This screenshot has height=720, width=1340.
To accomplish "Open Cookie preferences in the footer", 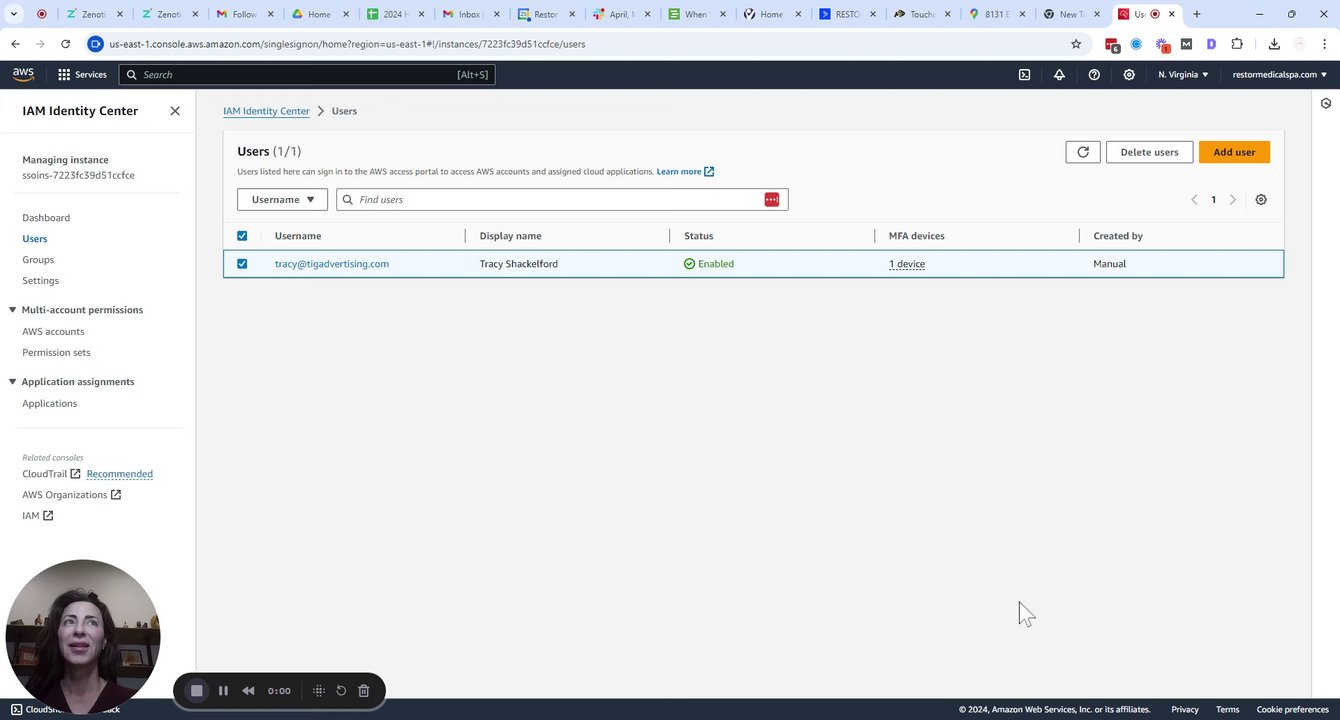I will tap(1292, 710).
